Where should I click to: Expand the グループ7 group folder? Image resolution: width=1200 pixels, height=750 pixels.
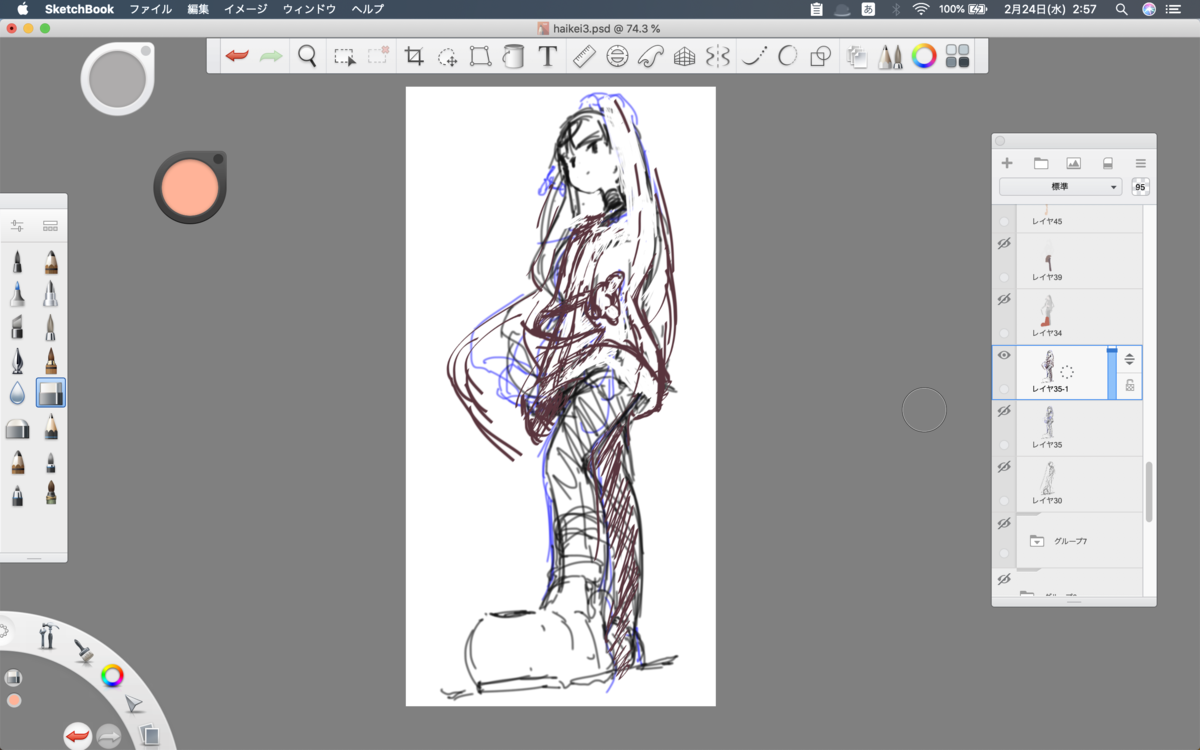click(1037, 541)
